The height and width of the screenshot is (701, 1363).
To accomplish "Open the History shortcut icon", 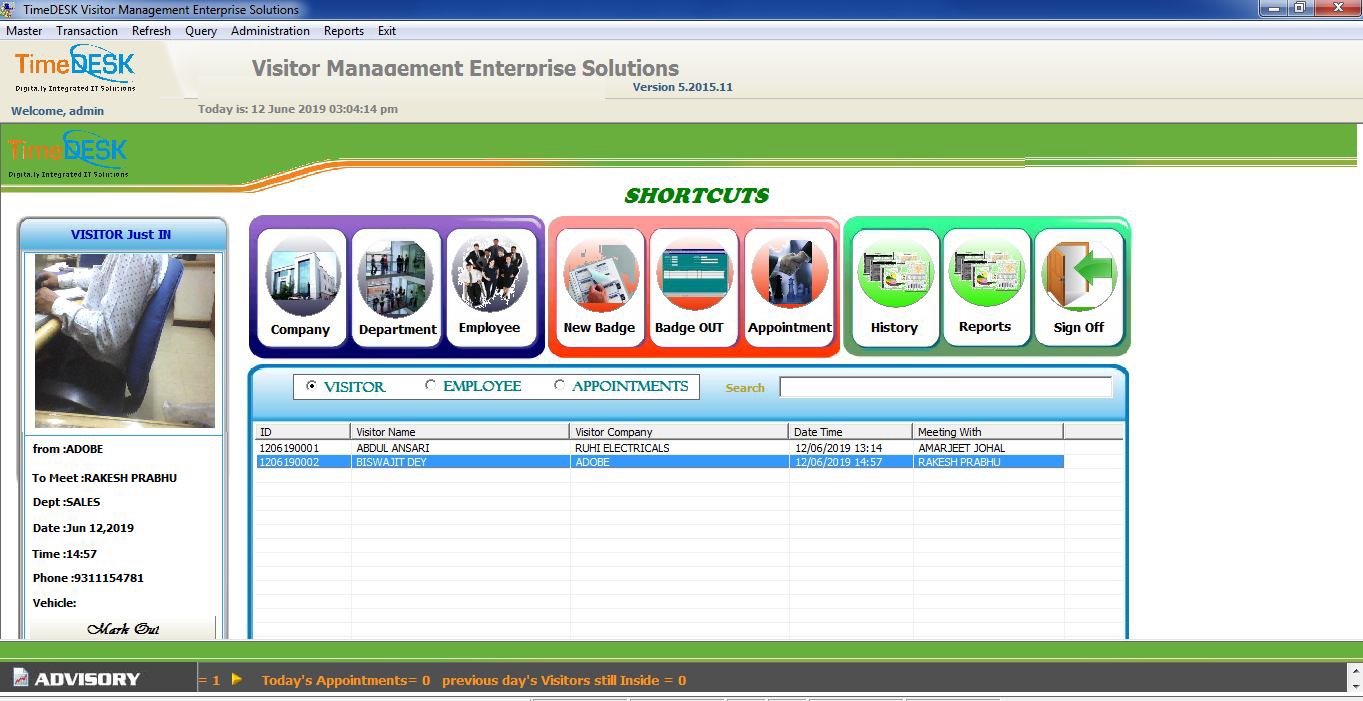I will point(894,286).
